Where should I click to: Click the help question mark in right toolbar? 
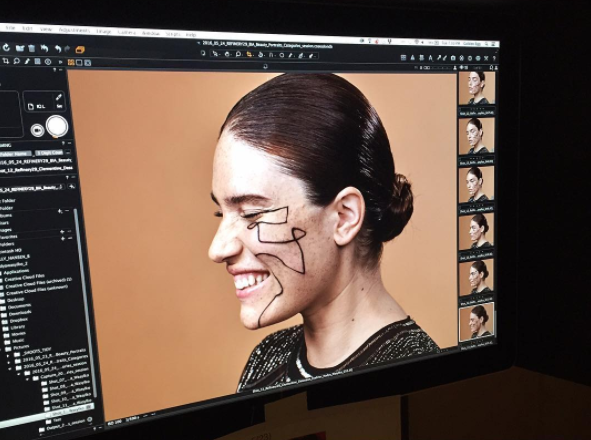(494, 59)
